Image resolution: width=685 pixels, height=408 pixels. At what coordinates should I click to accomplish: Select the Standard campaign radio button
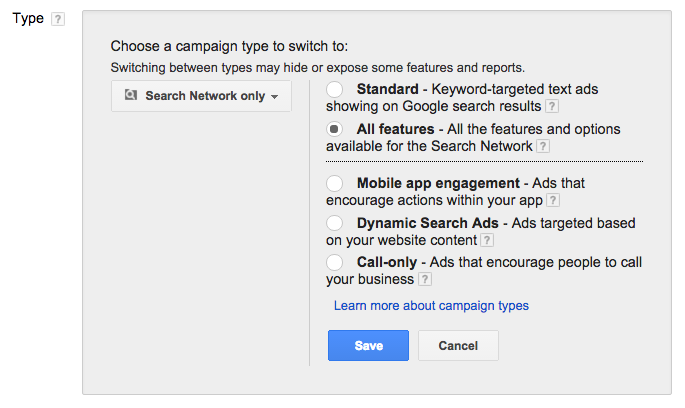[x=335, y=90]
